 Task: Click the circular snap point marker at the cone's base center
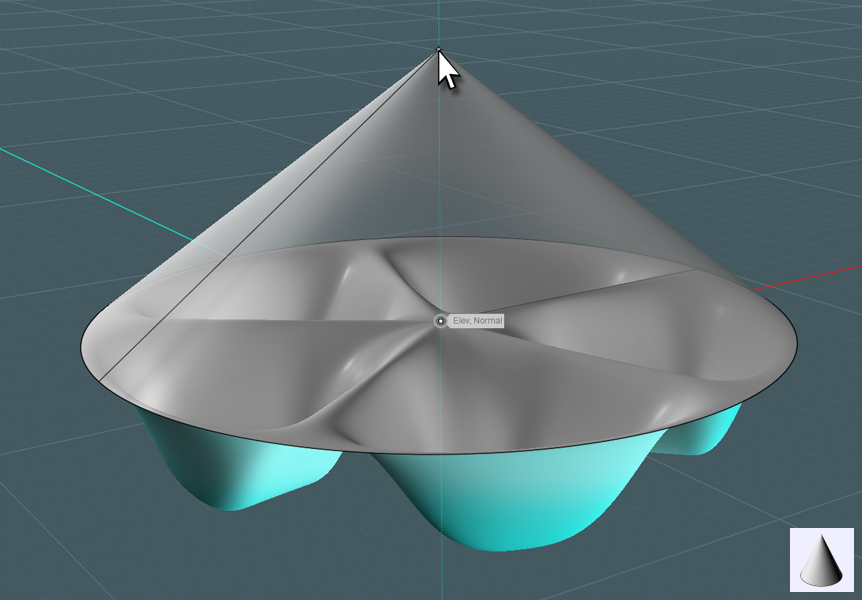pyautogui.click(x=440, y=321)
